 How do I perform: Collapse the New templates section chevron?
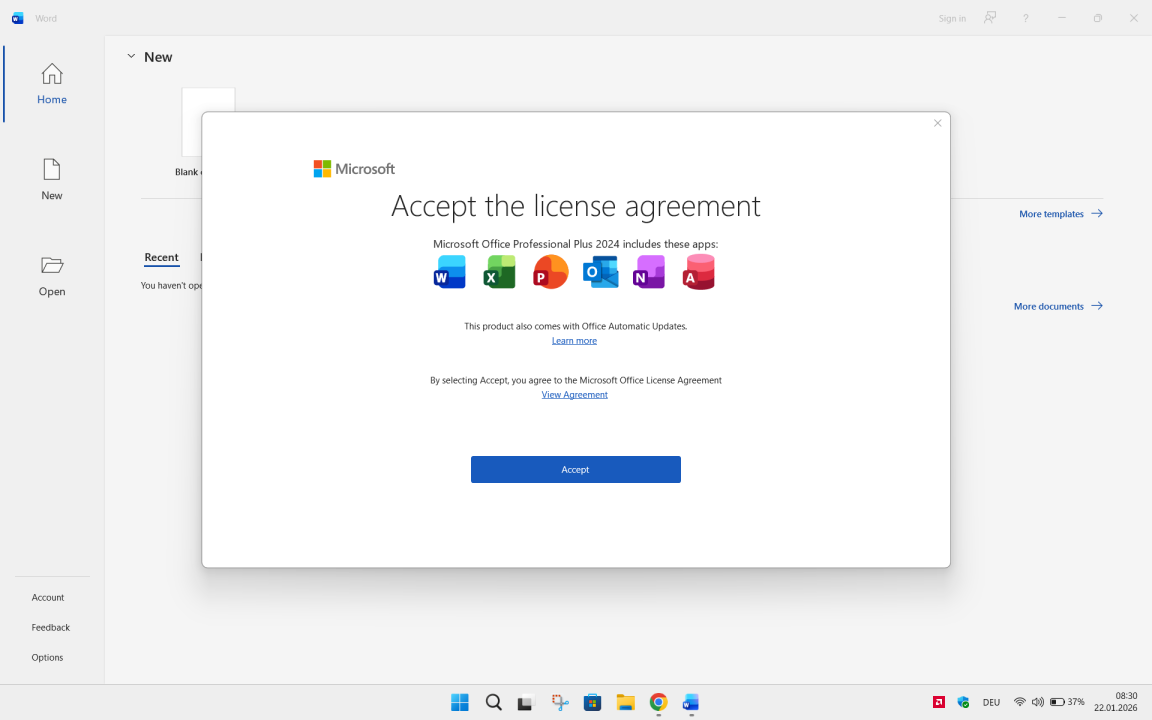pos(131,56)
